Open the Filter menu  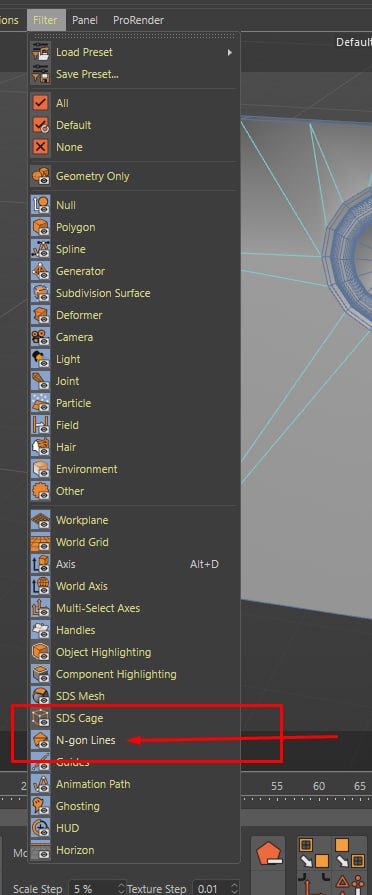tap(45, 20)
